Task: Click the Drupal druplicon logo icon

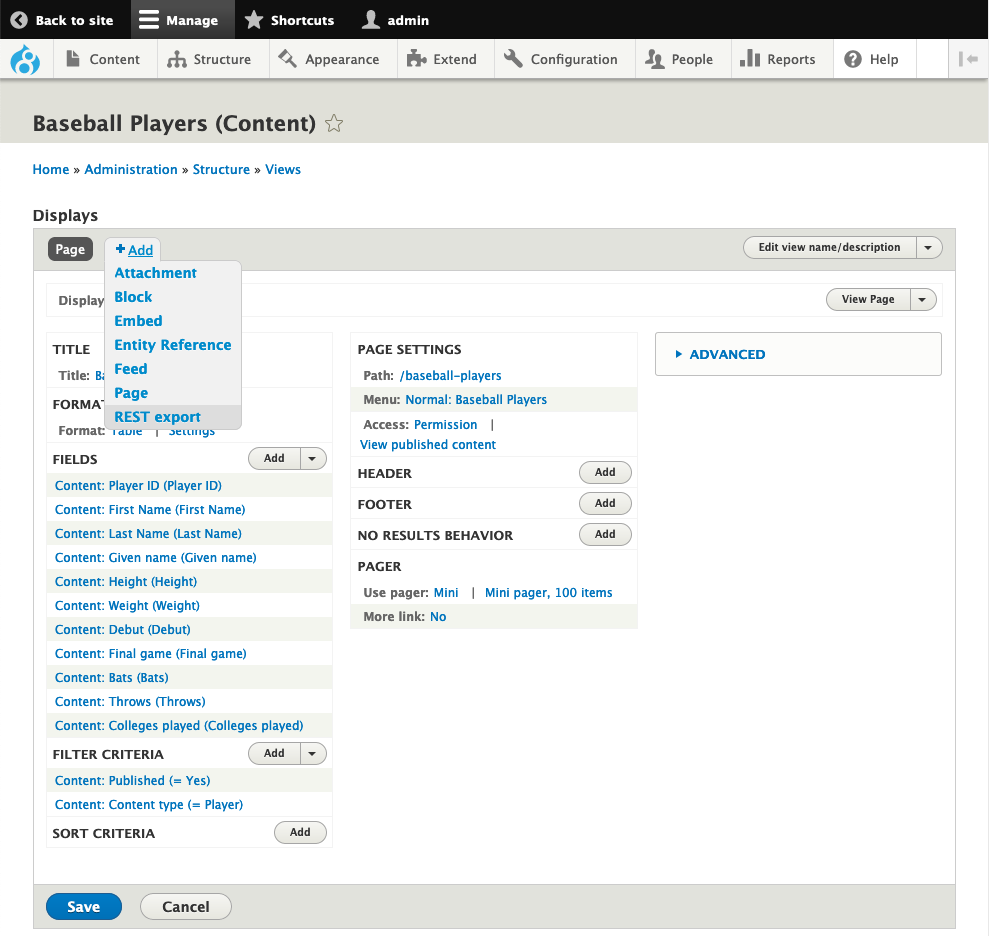Action: 25,59
